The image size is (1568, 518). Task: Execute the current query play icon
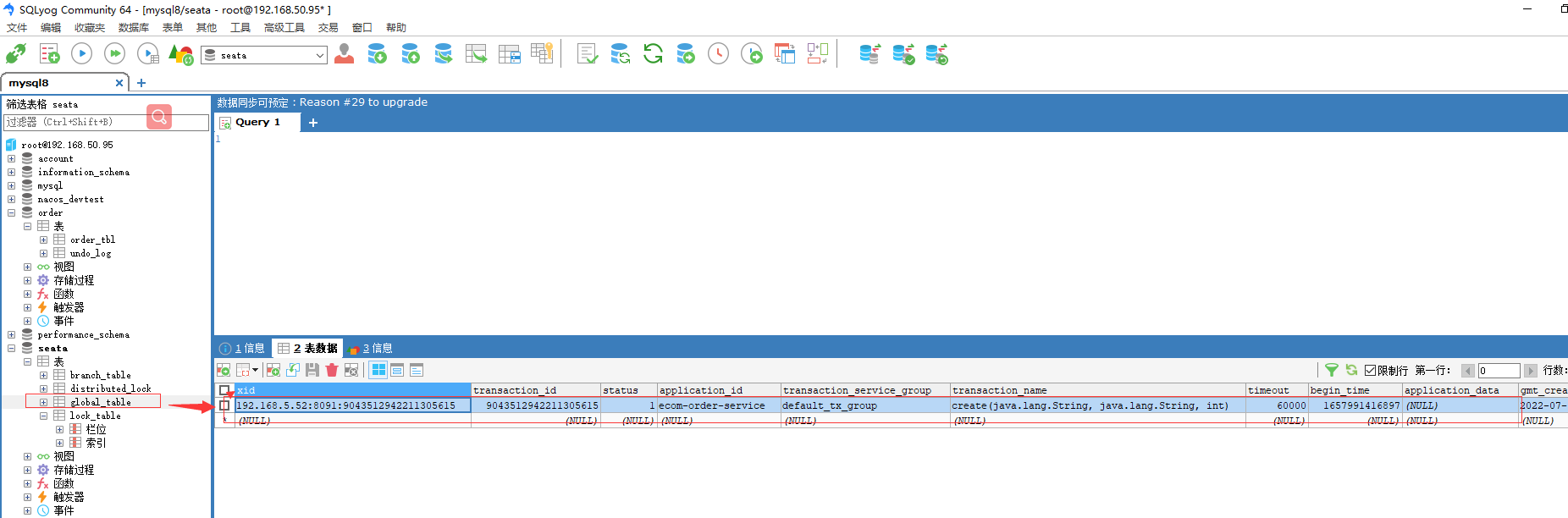[81, 54]
